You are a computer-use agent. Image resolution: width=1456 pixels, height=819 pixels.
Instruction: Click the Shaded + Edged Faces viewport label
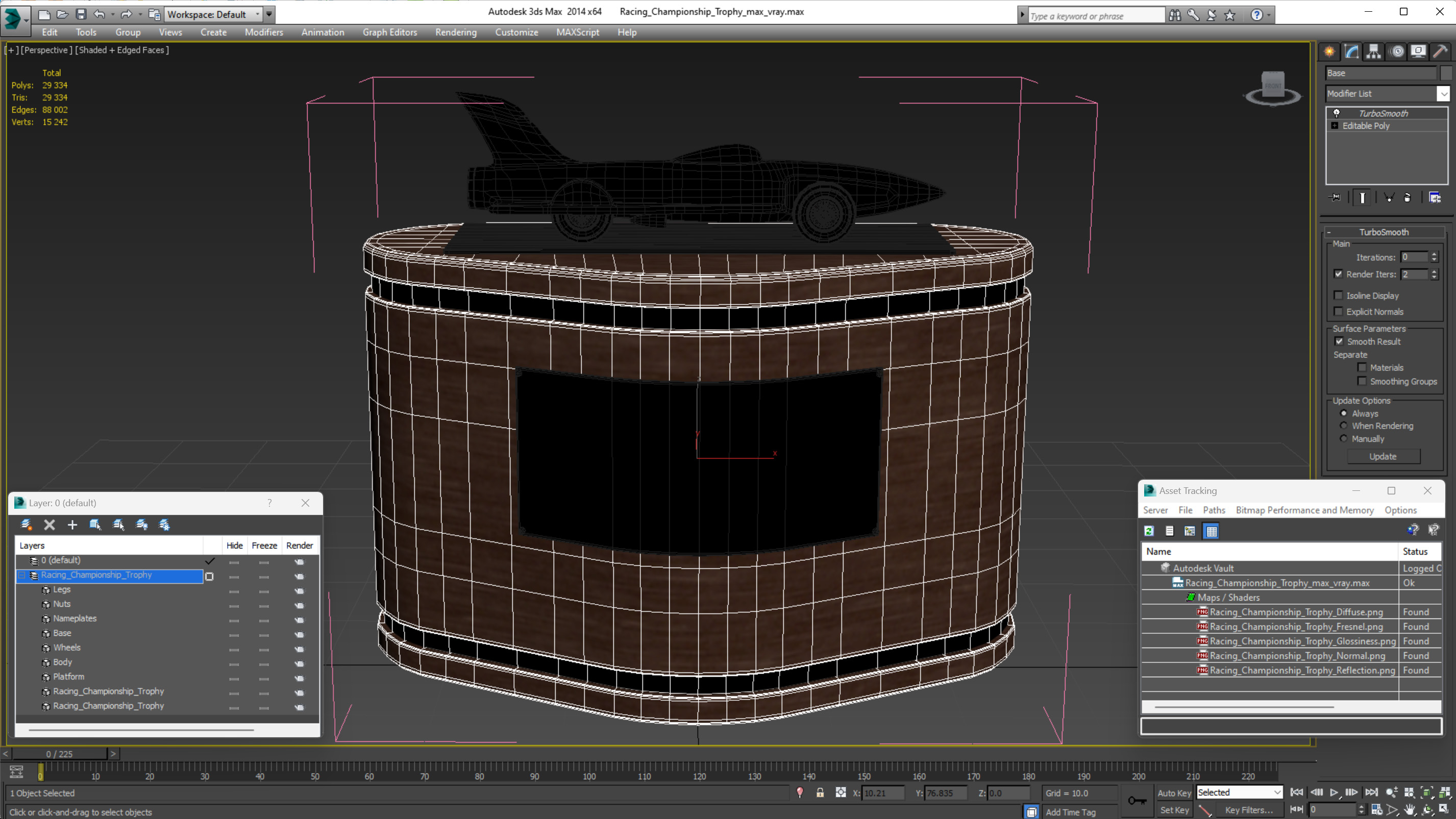coord(121,51)
